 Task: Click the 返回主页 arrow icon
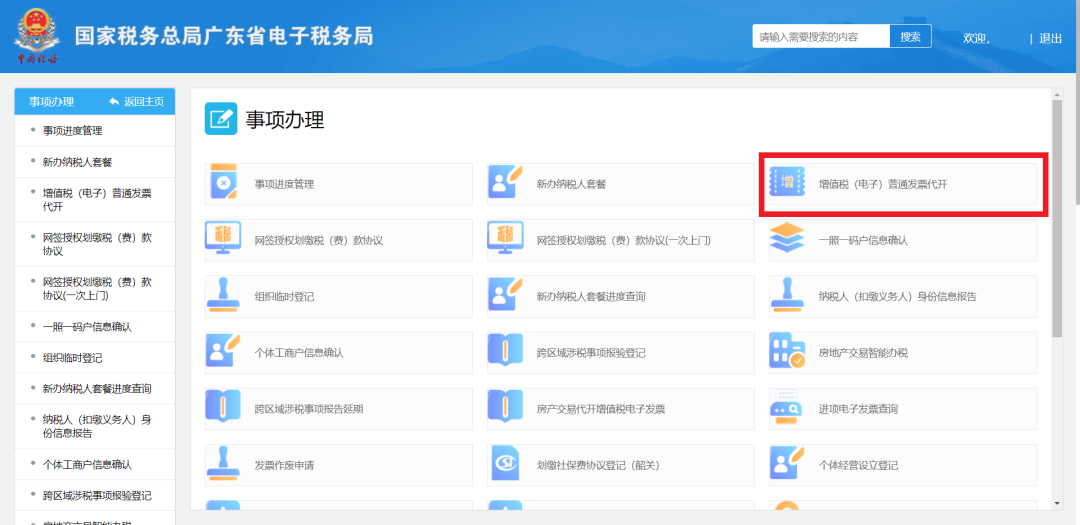(x=114, y=101)
